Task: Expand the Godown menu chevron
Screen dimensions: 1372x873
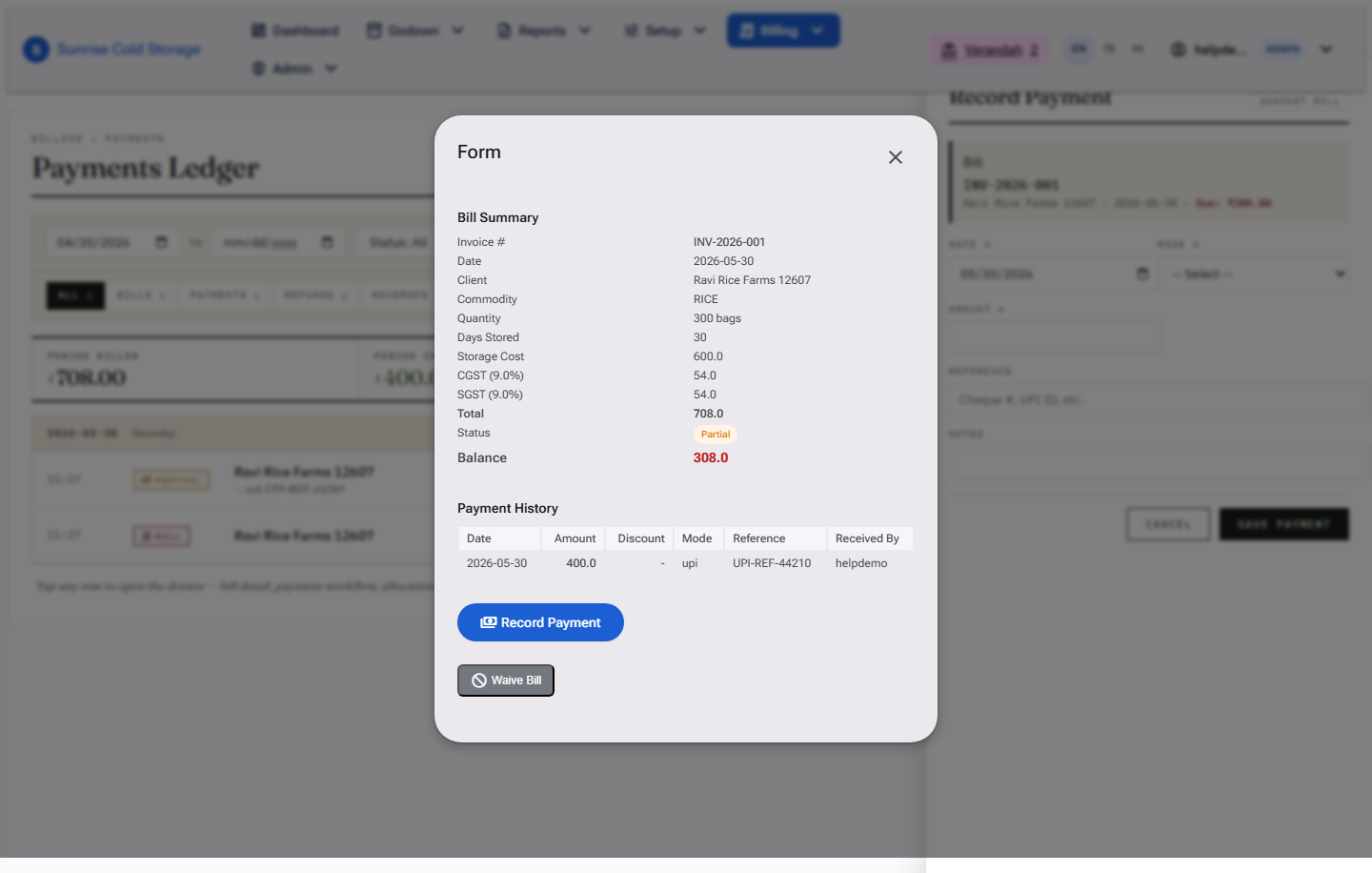Action: point(458,30)
